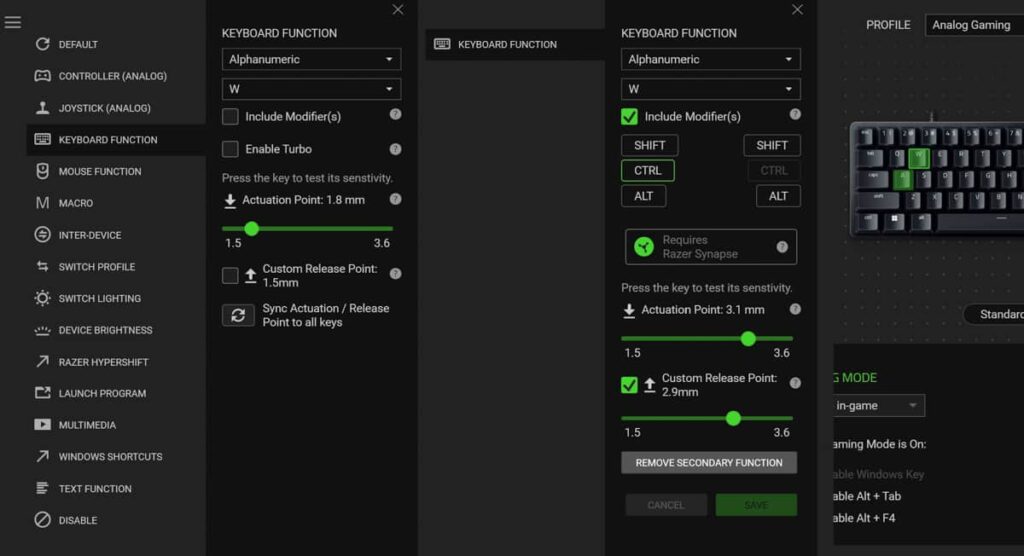Click the Remove Secondary Function button
The image size is (1024, 556).
point(709,463)
